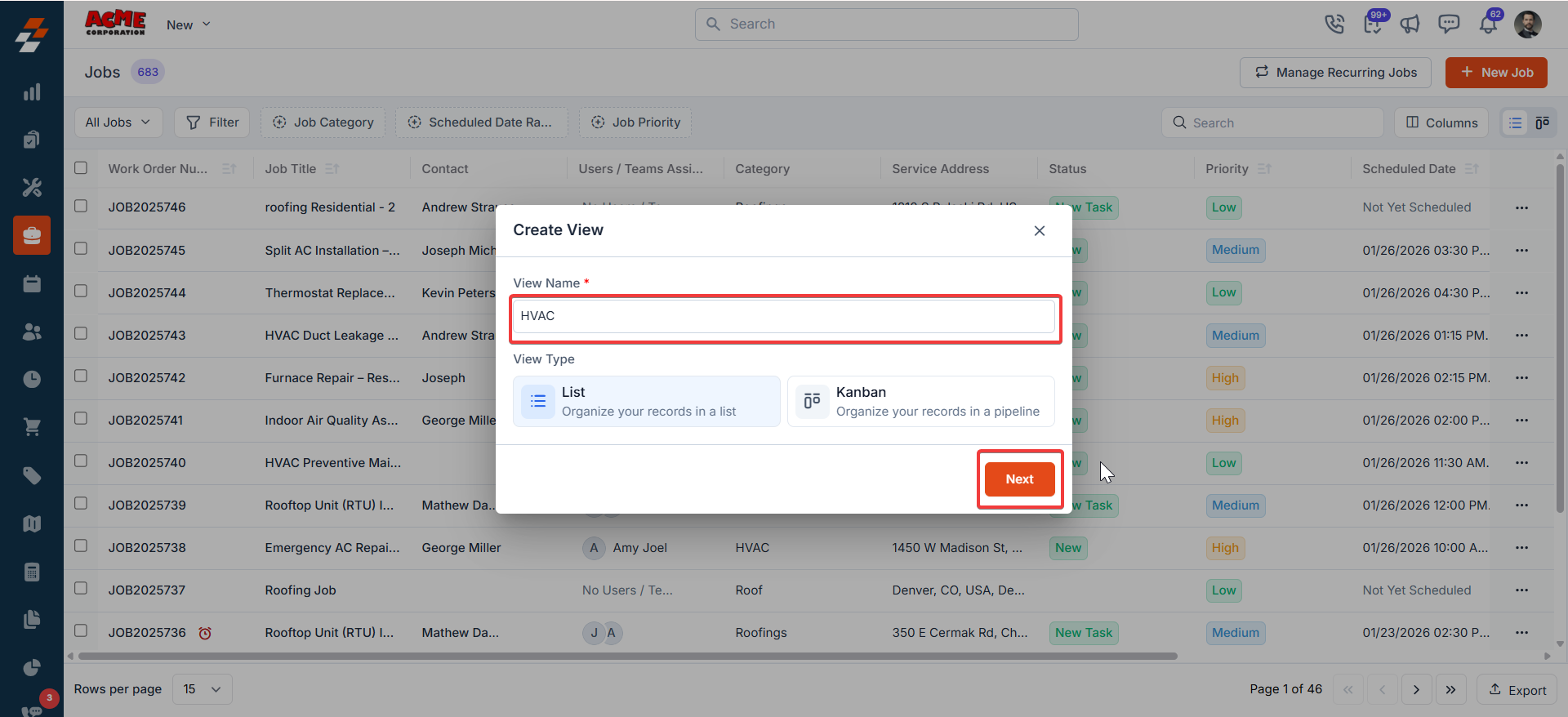Sort by Work Order Number column icon
Image resolution: width=1568 pixels, height=717 pixels.
pos(229,169)
